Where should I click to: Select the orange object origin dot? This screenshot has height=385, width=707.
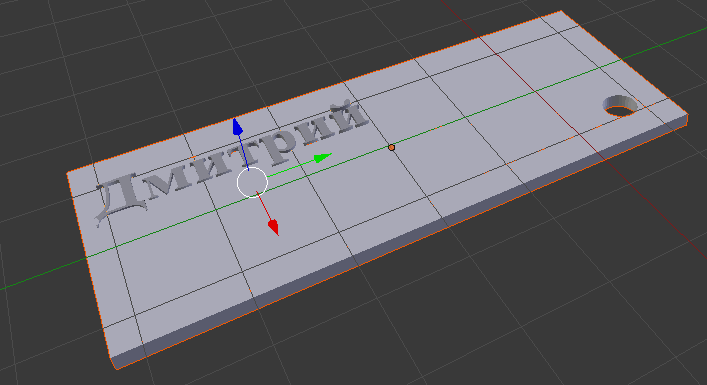pos(391,147)
